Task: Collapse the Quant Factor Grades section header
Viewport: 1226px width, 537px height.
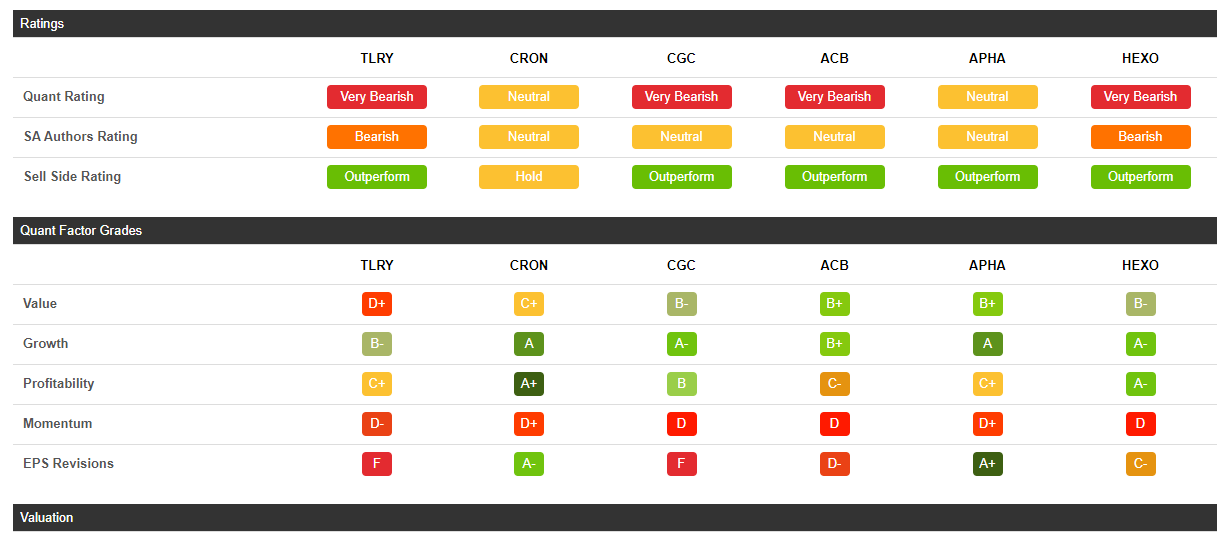Action: pos(81,230)
